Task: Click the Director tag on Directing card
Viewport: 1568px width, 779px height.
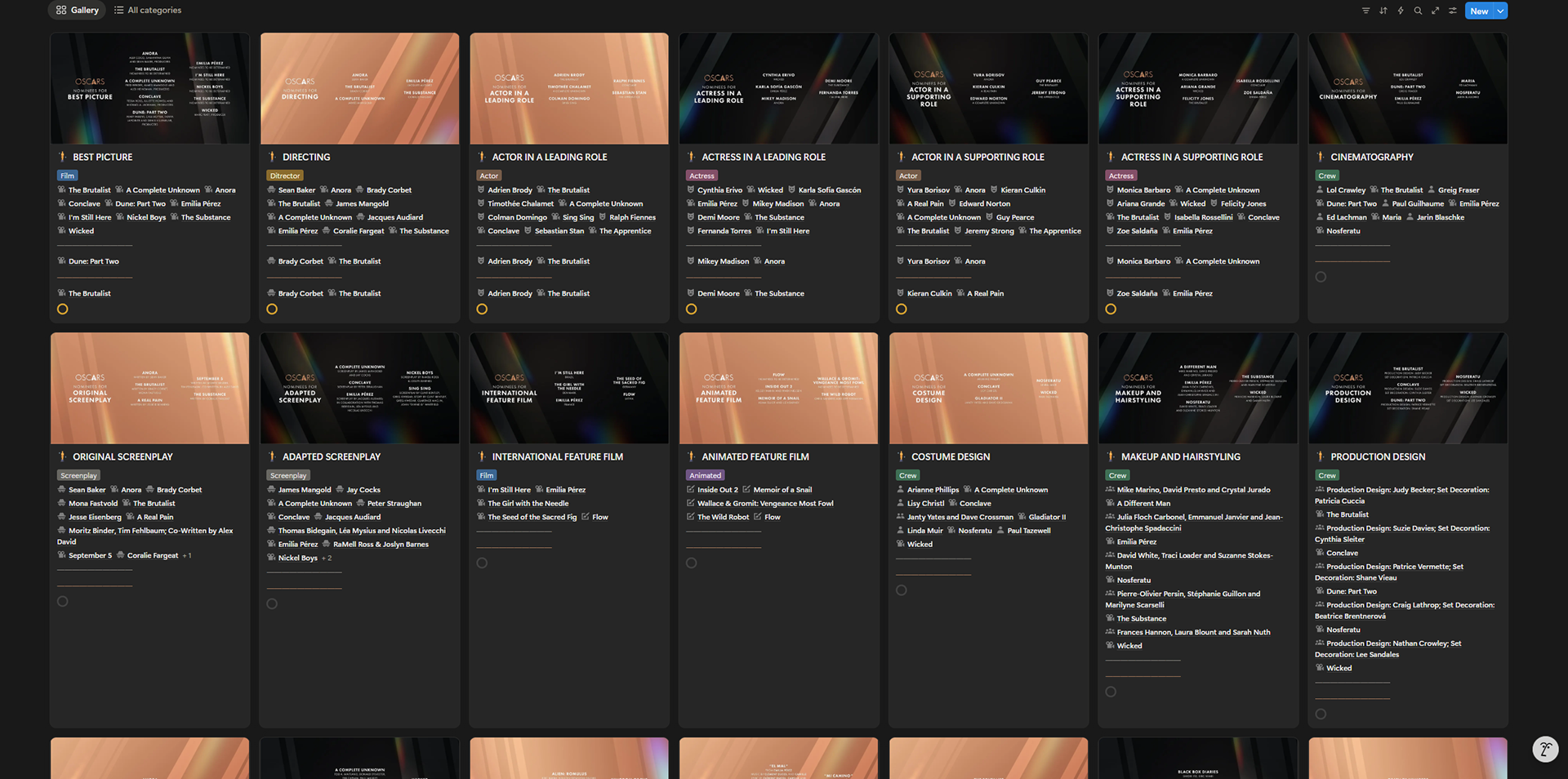Action: pos(285,176)
